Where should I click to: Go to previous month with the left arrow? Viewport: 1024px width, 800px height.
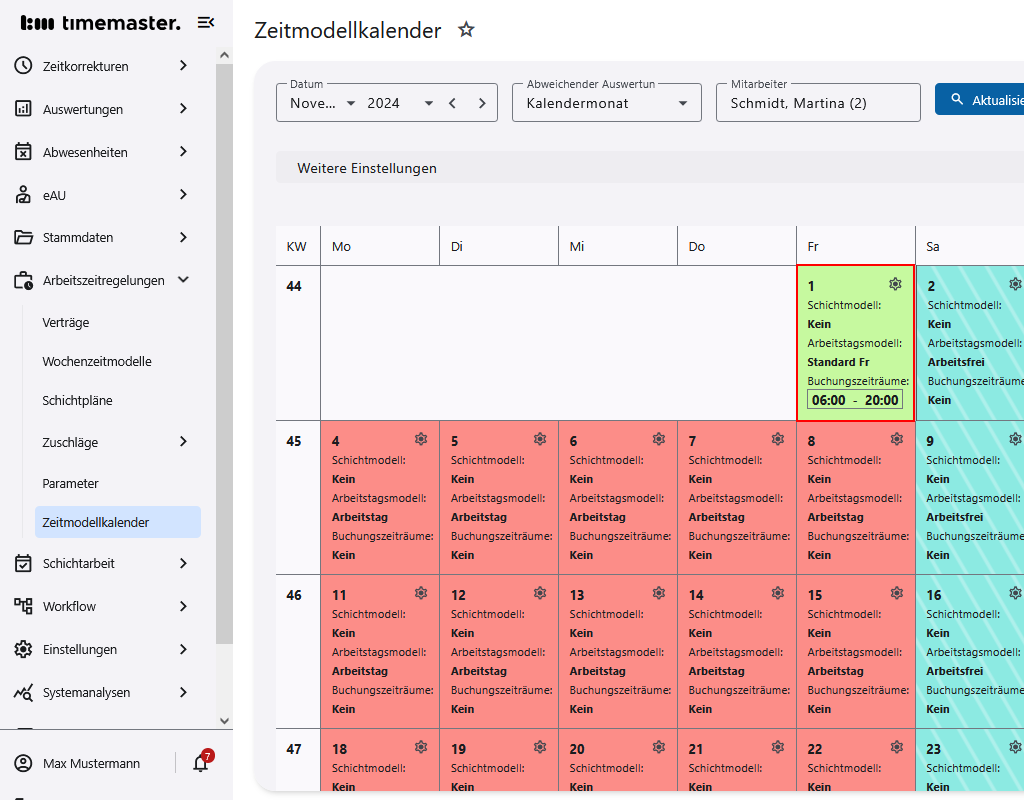point(453,103)
